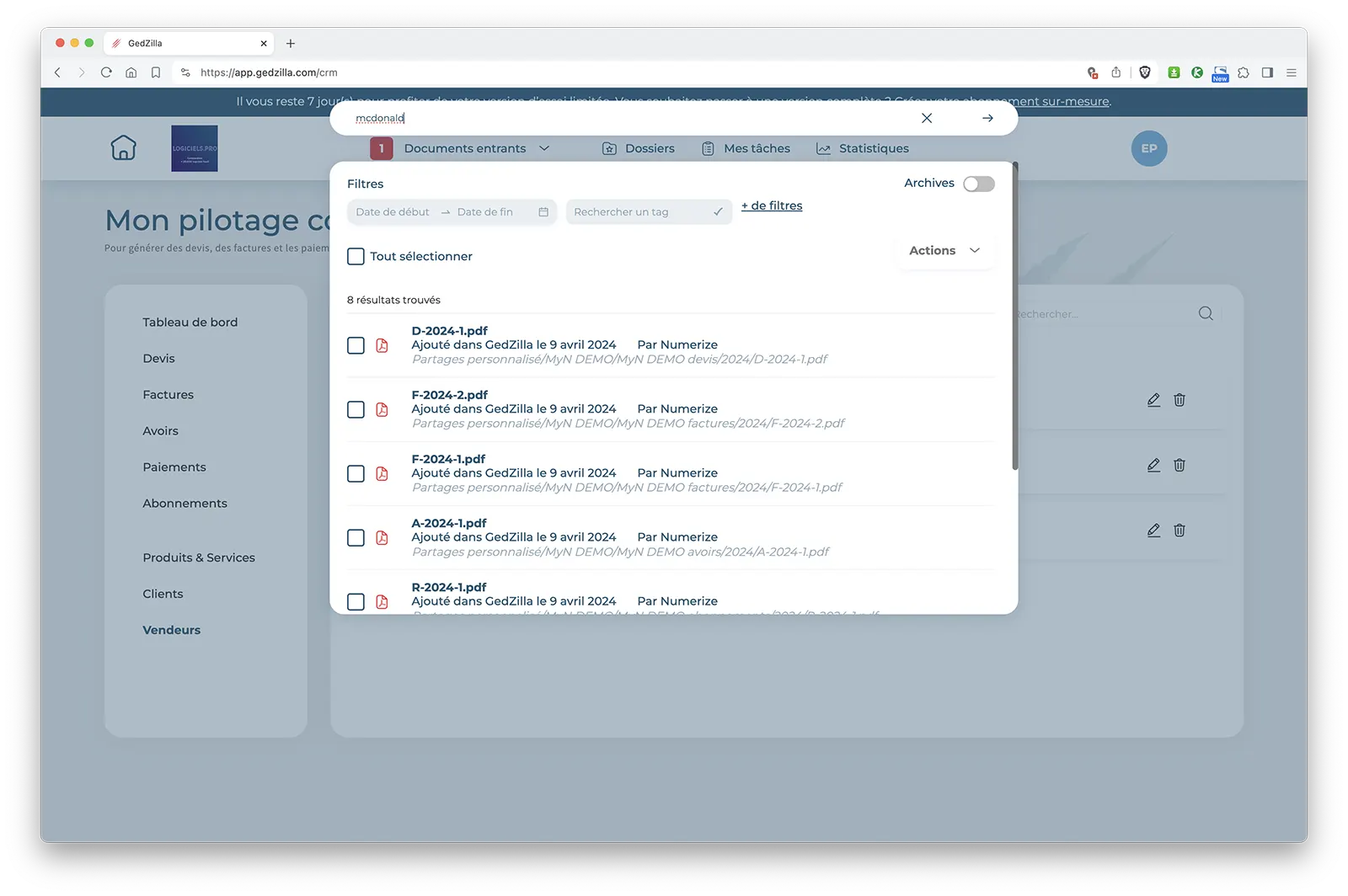Image resolution: width=1348 pixels, height=896 pixels.
Task: Click the PDF icon for F-2024-1.pdf
Action: [x=382, y=473]
